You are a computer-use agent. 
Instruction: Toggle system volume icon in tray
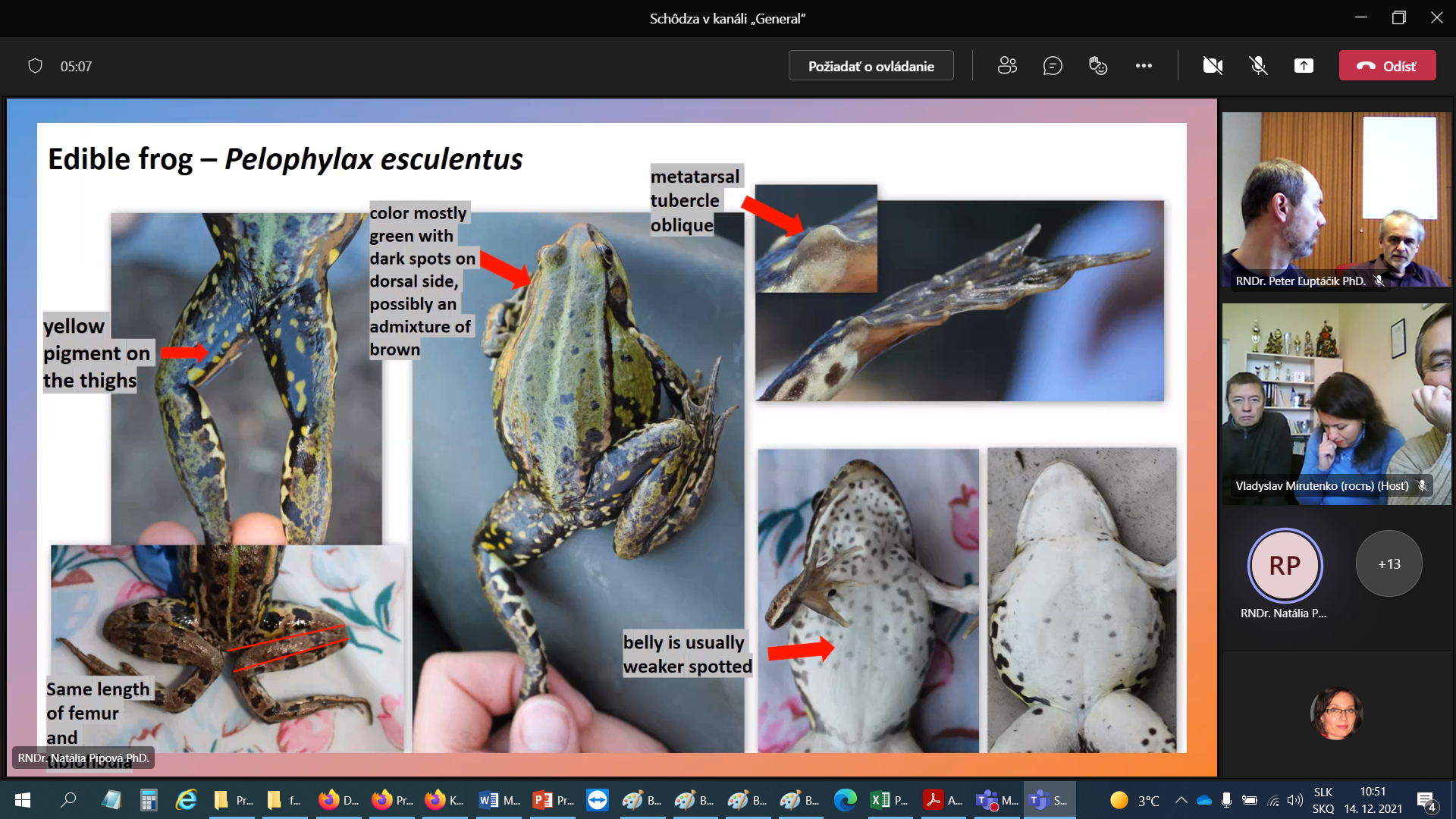click(1295, 800)
